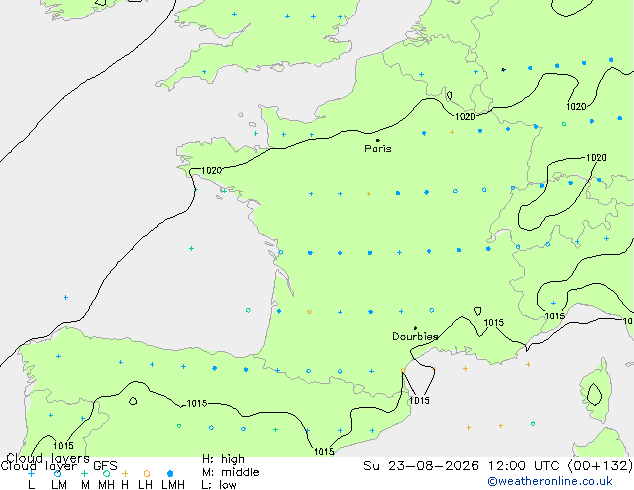Click the 1015 isobar label in northern Spain
The height and width of the screenshot is (490, 634).
197,403
